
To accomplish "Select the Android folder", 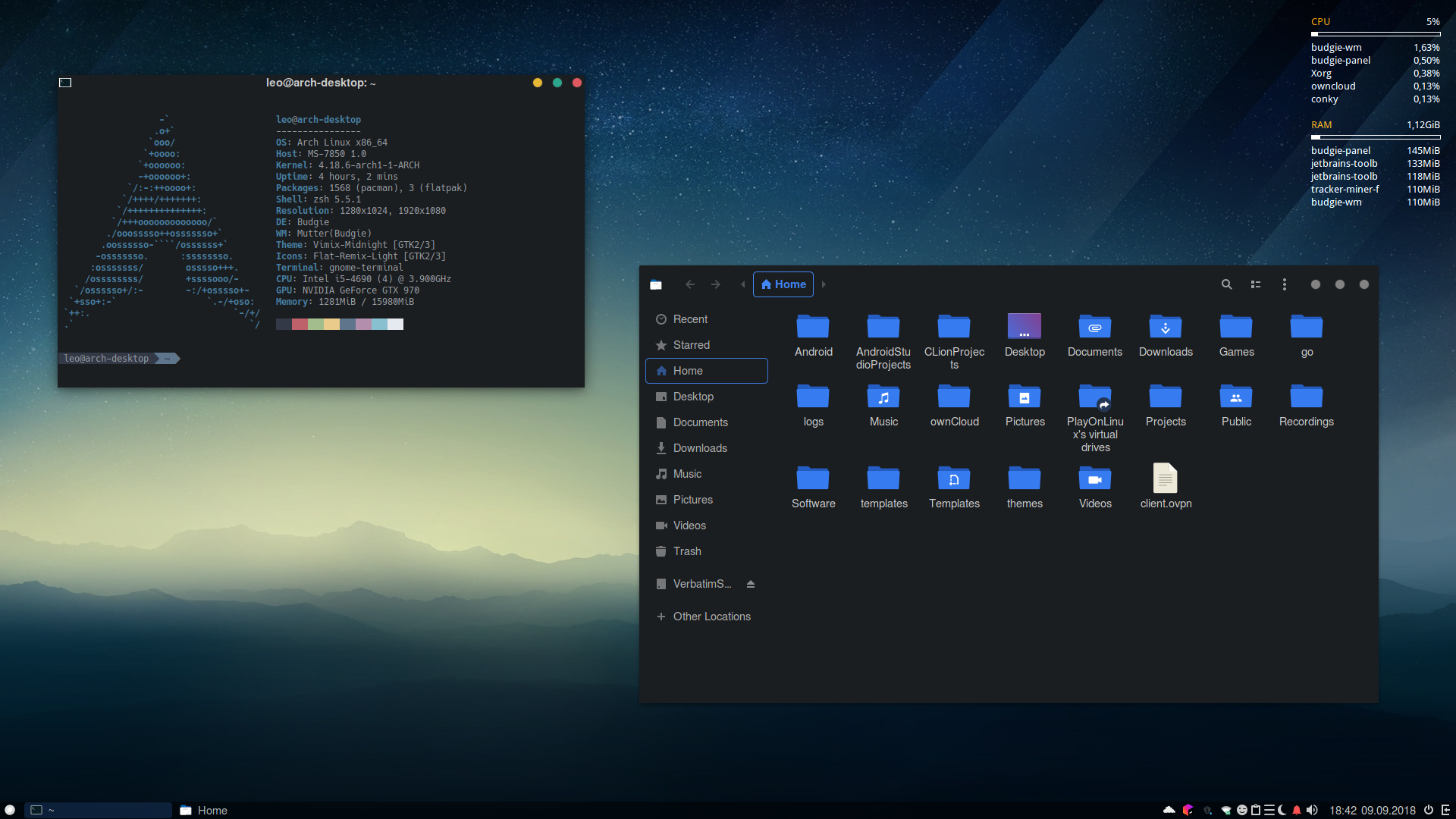I will (x=813, y=335).
